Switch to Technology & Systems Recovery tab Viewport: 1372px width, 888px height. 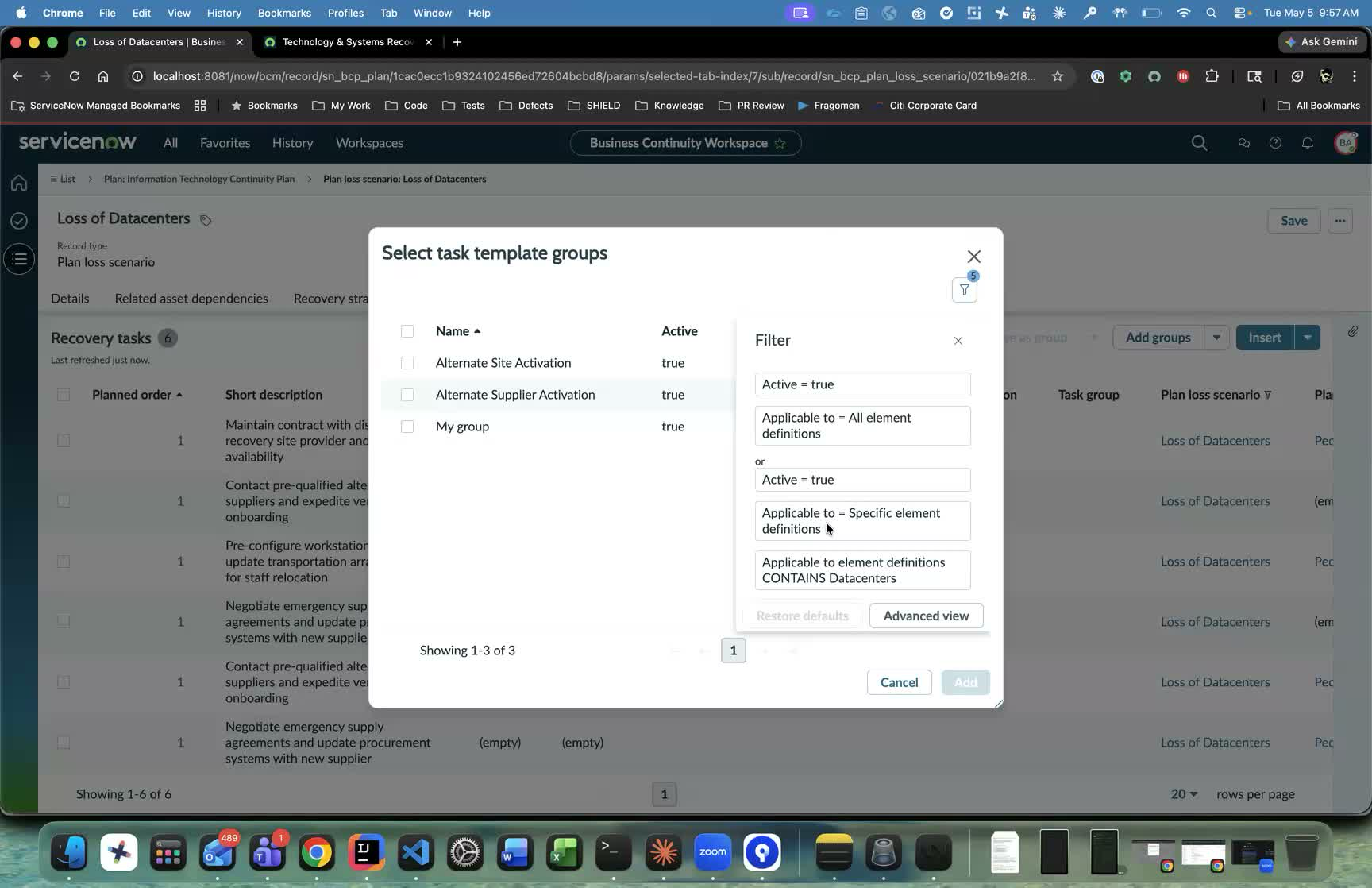348,42
